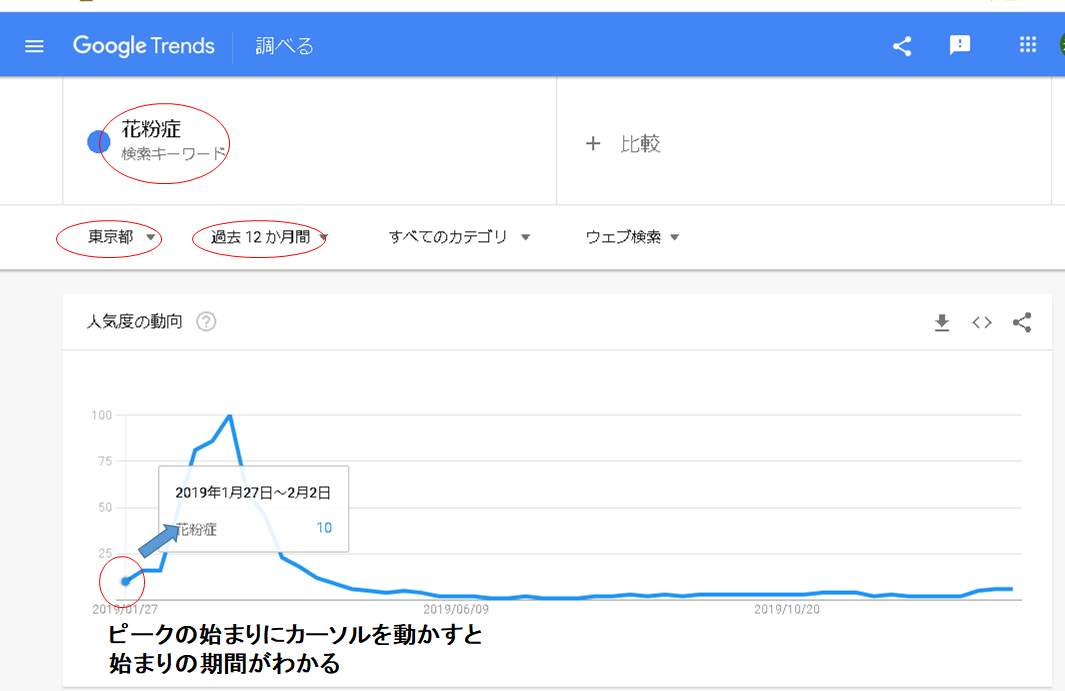Open the hamburger main menu
The height and width of the screenshot is (691, 1065).
pyautogui.click(x=34, y=46)
